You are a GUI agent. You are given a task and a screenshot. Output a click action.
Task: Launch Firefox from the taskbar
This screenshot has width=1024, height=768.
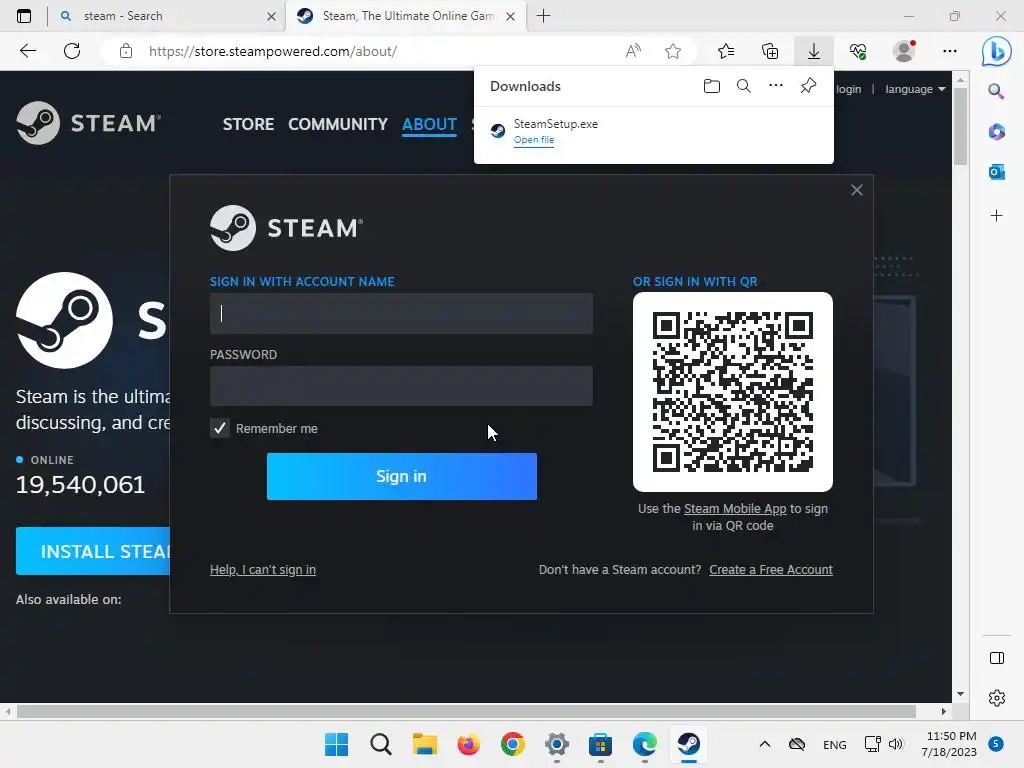coord(468,744)
